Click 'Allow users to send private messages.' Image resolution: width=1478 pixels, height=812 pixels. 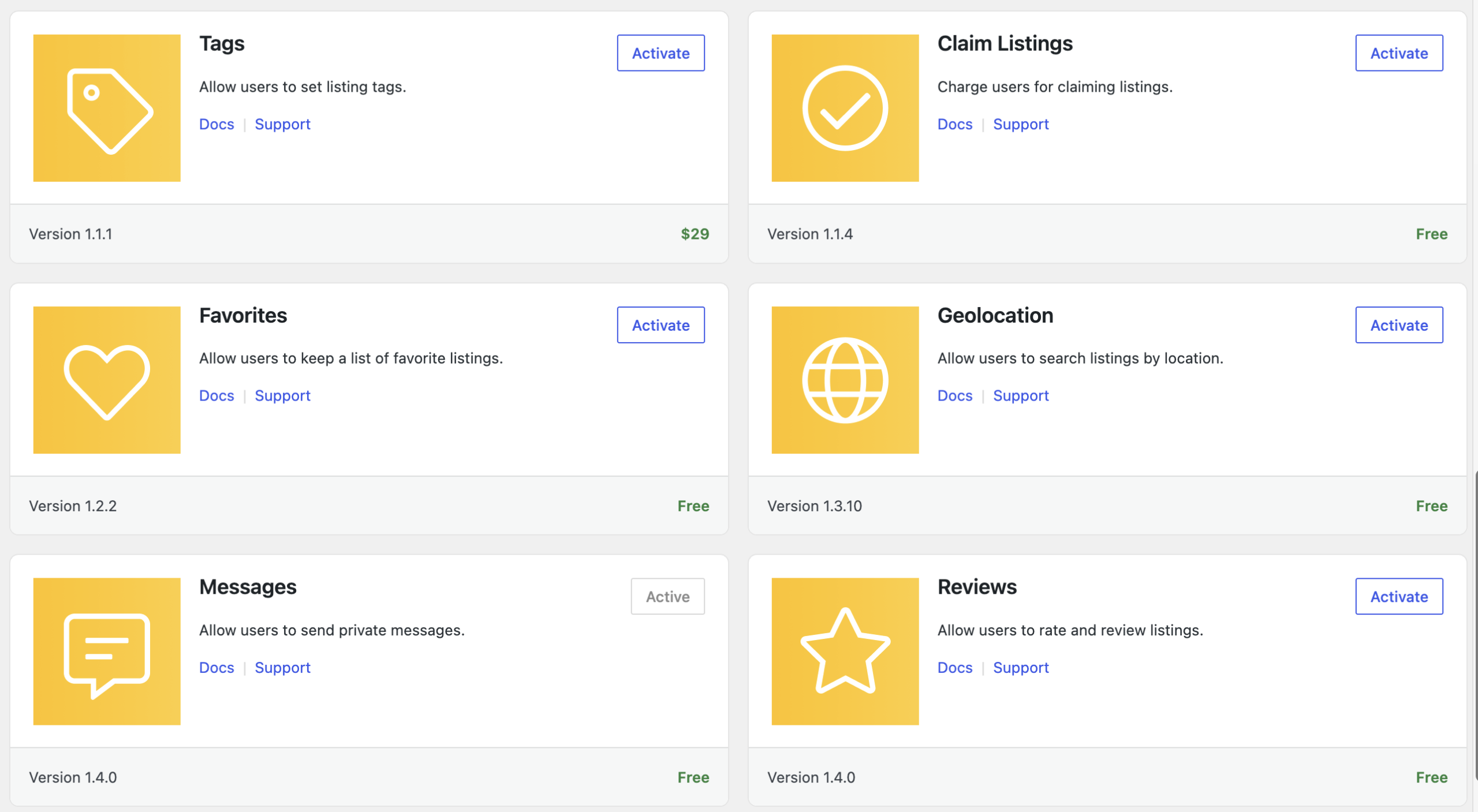point(332,630)
